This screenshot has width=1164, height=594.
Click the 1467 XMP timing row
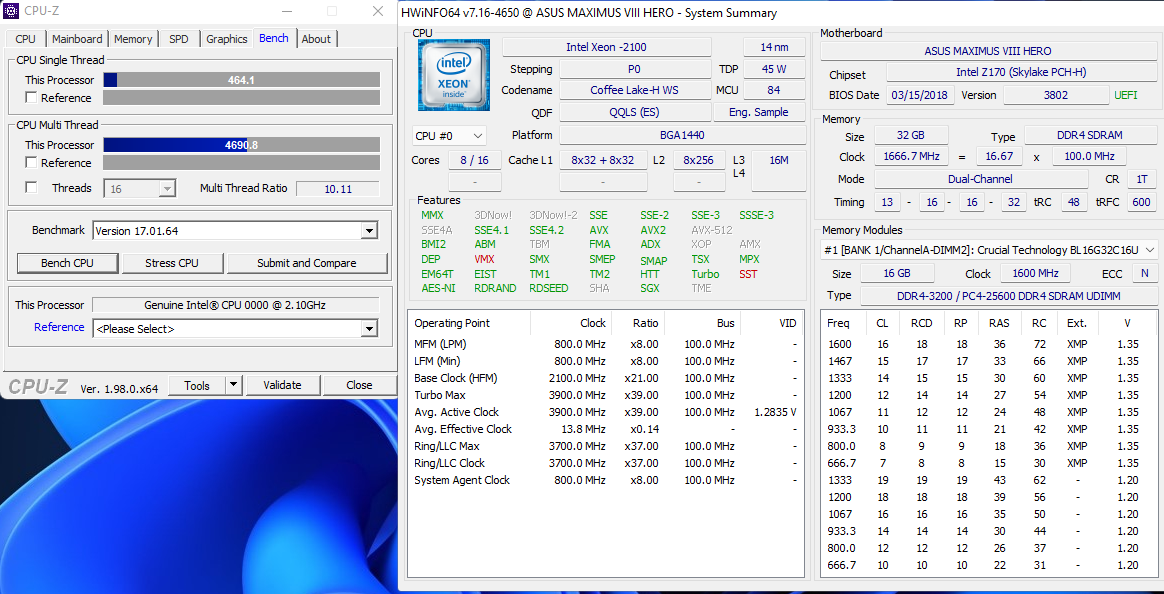tap(990, 361)
